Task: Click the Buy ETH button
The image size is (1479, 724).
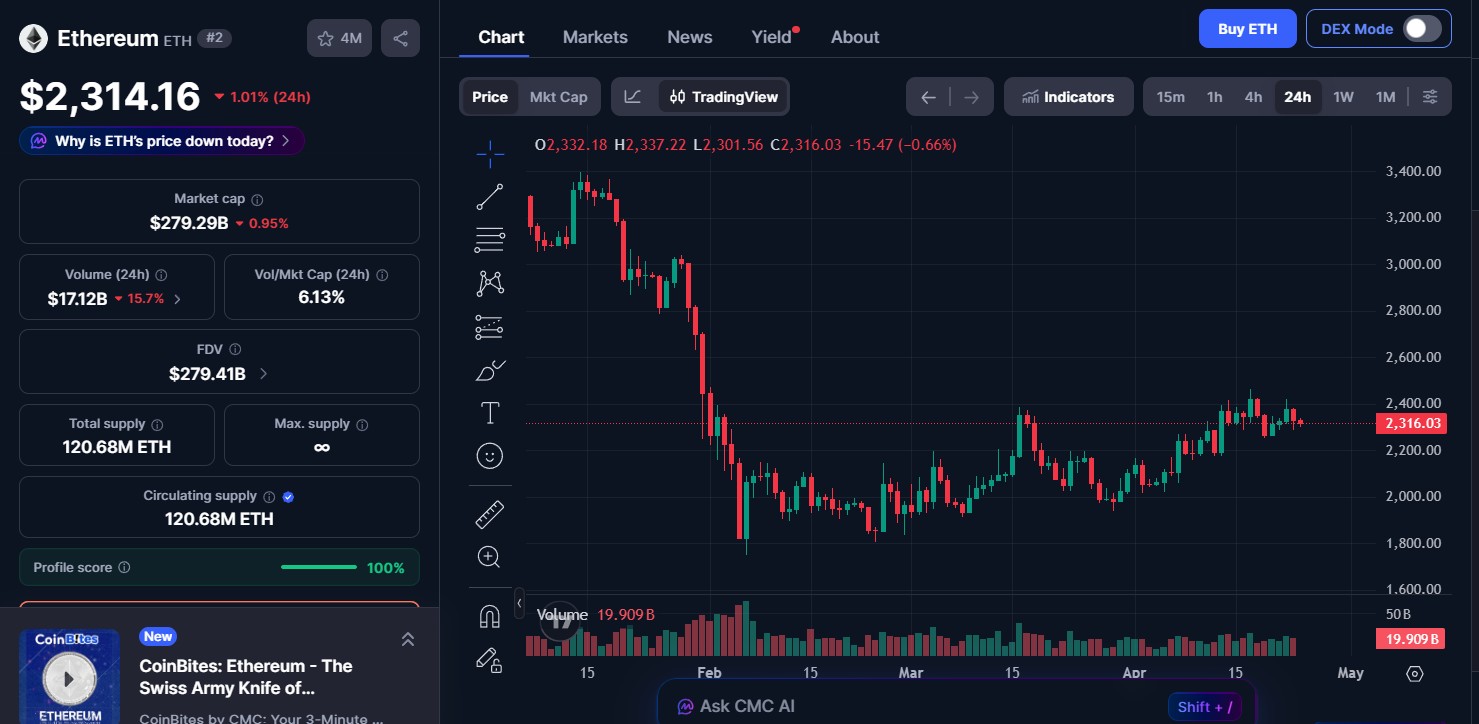Action: [1247, 28]
